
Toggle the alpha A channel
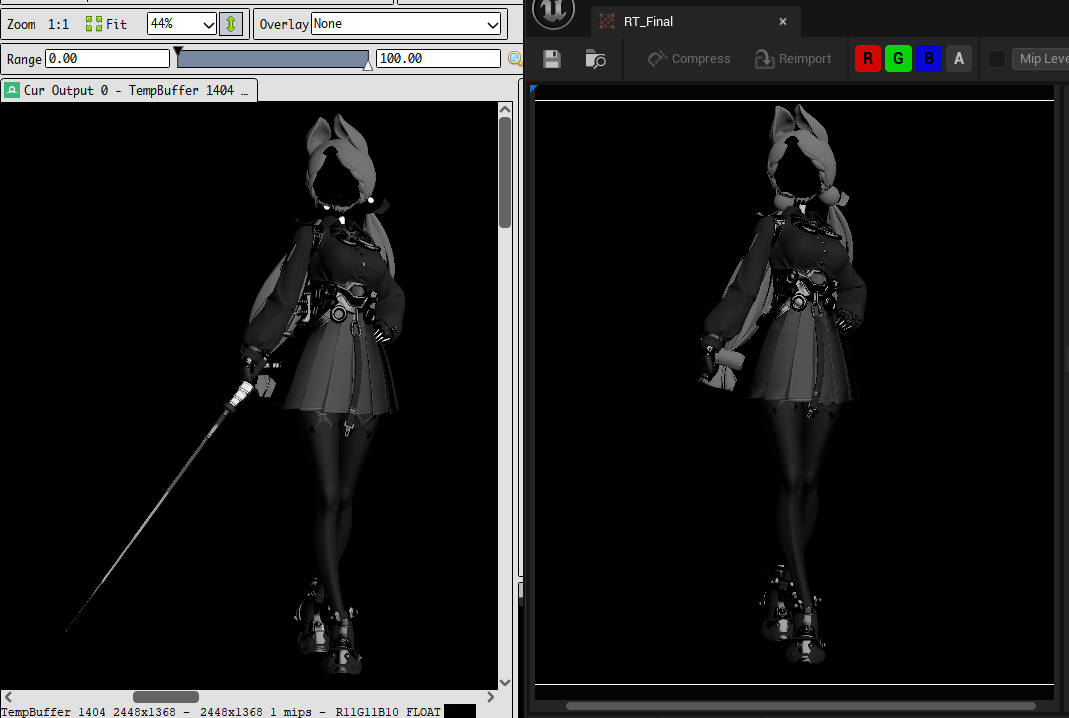[x=959, y=59]
